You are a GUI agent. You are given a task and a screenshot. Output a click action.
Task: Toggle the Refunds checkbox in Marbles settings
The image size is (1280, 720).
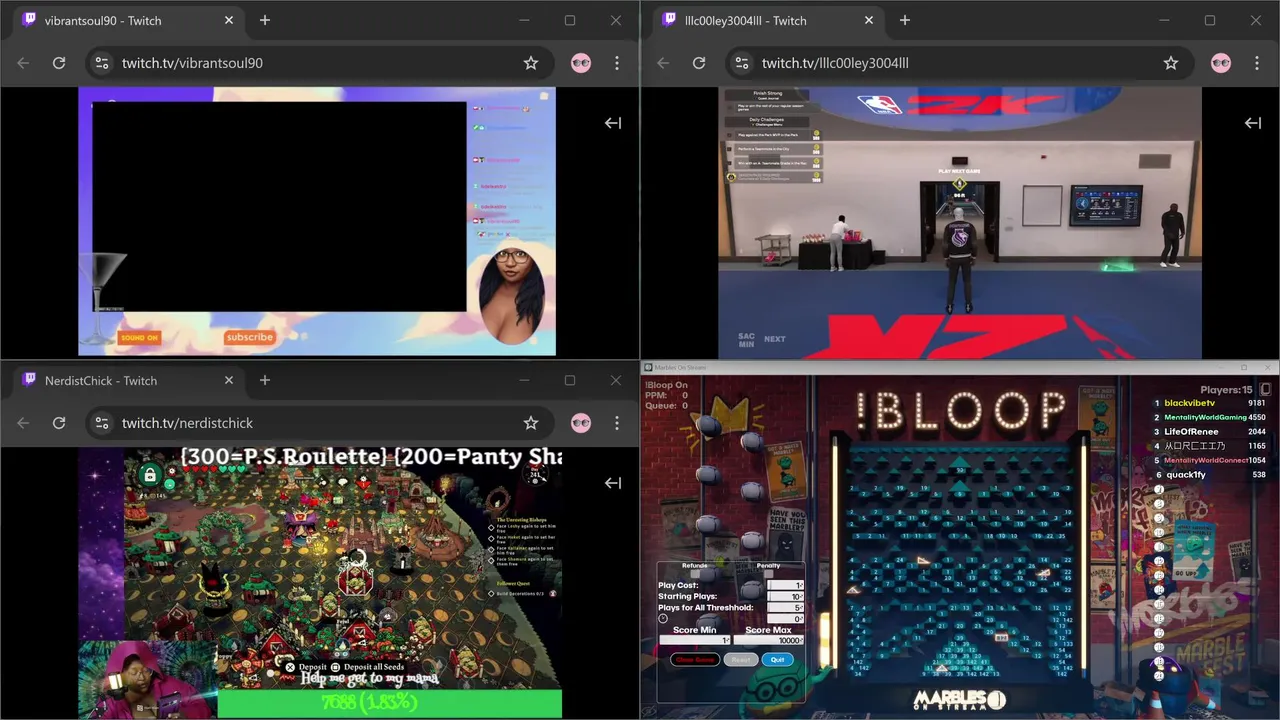(695, 574)
